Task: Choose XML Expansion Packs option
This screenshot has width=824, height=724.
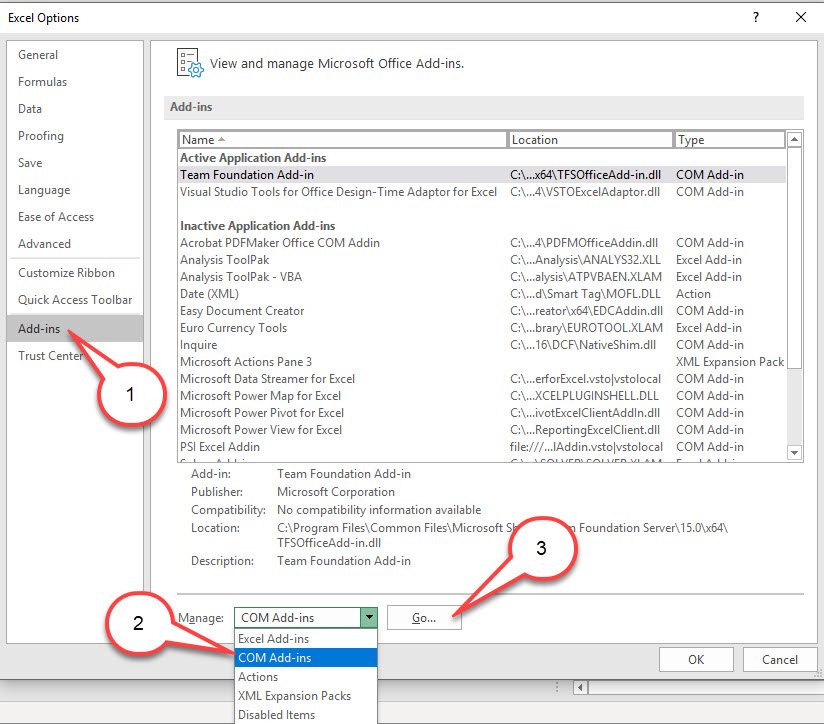Action: tap(306, 696)
